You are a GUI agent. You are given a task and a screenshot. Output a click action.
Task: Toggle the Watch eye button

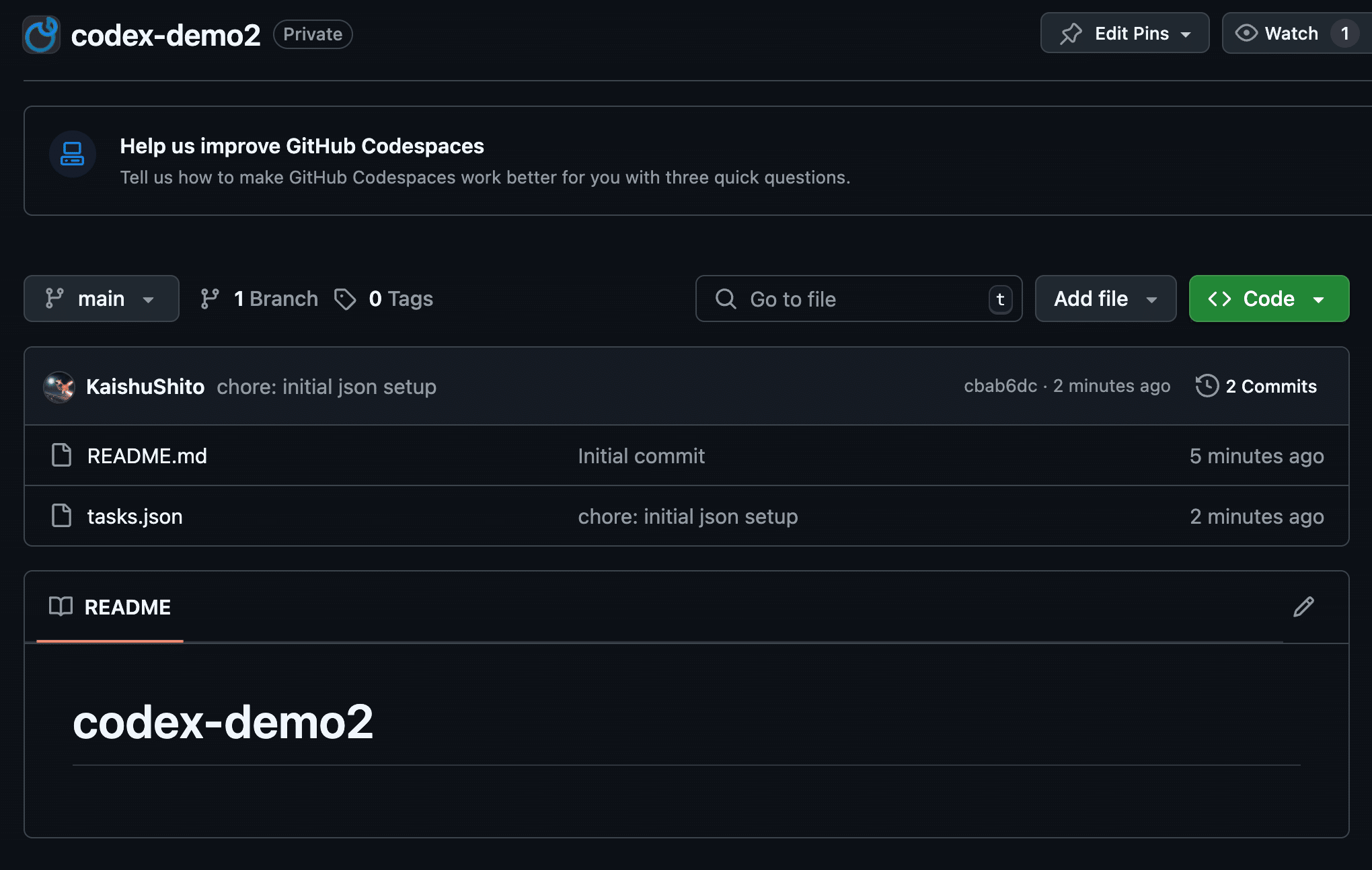[1276, 34]
